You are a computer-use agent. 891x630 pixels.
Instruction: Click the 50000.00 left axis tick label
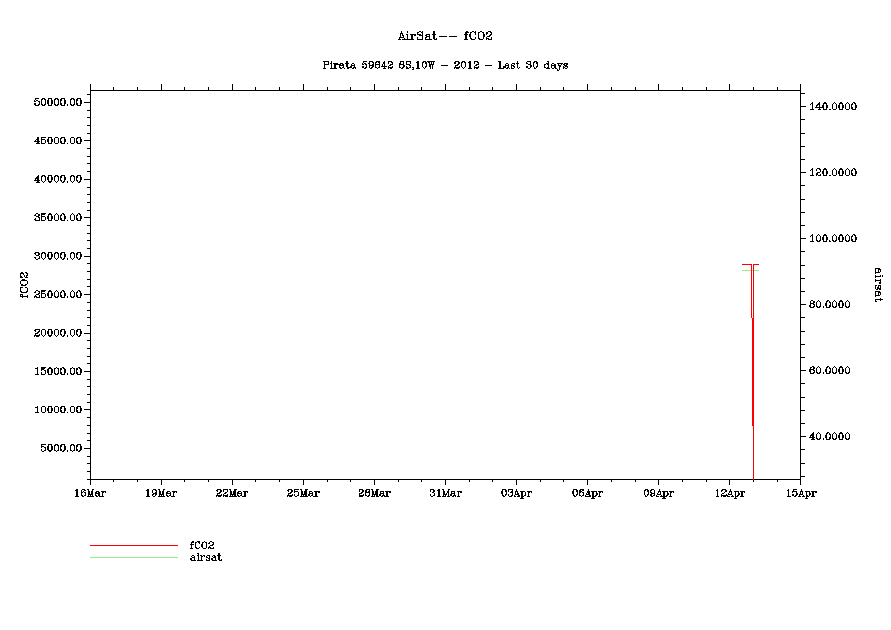point(56,102)
